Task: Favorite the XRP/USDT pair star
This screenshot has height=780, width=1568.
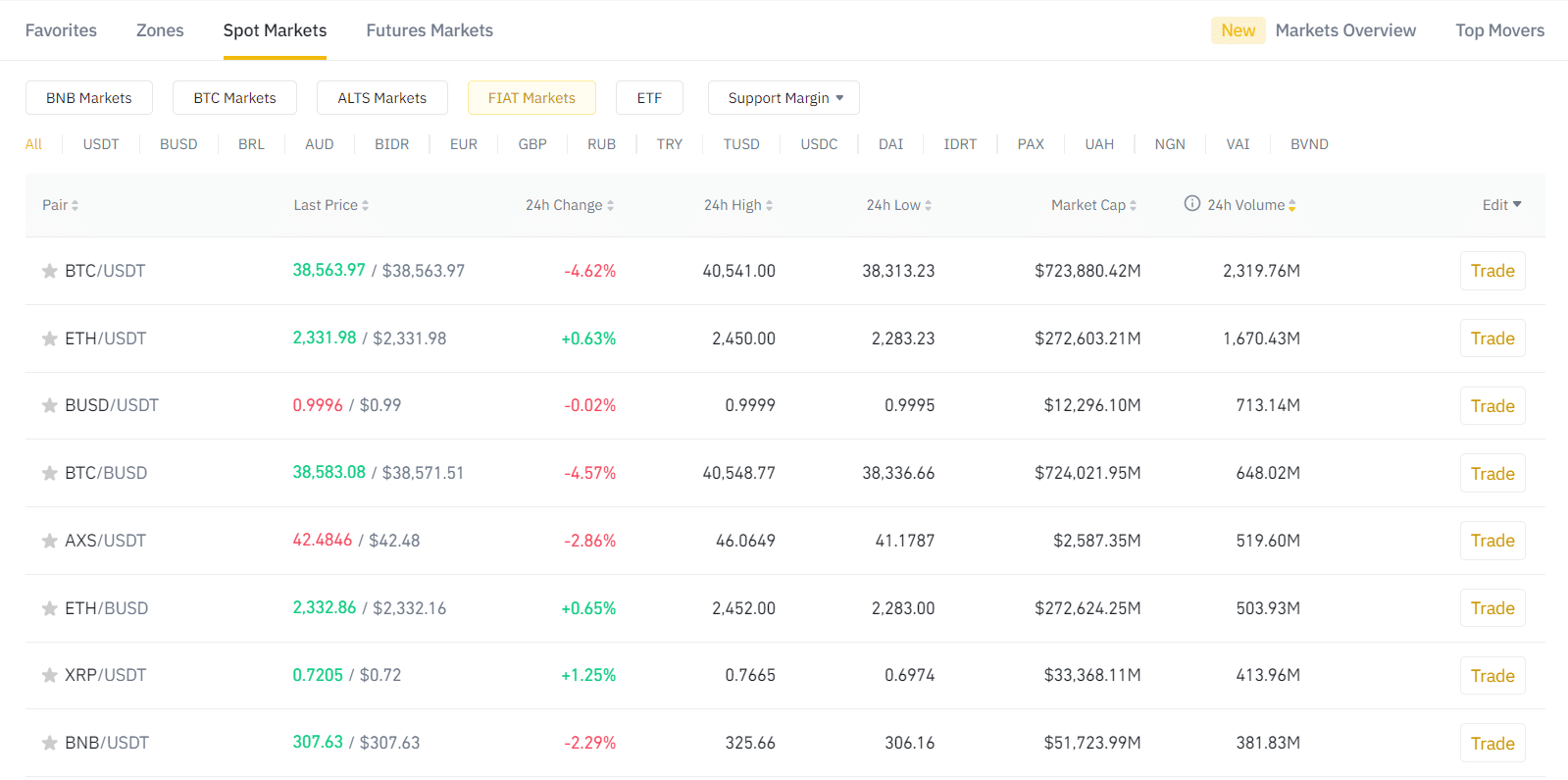Action: pos(49,676)
